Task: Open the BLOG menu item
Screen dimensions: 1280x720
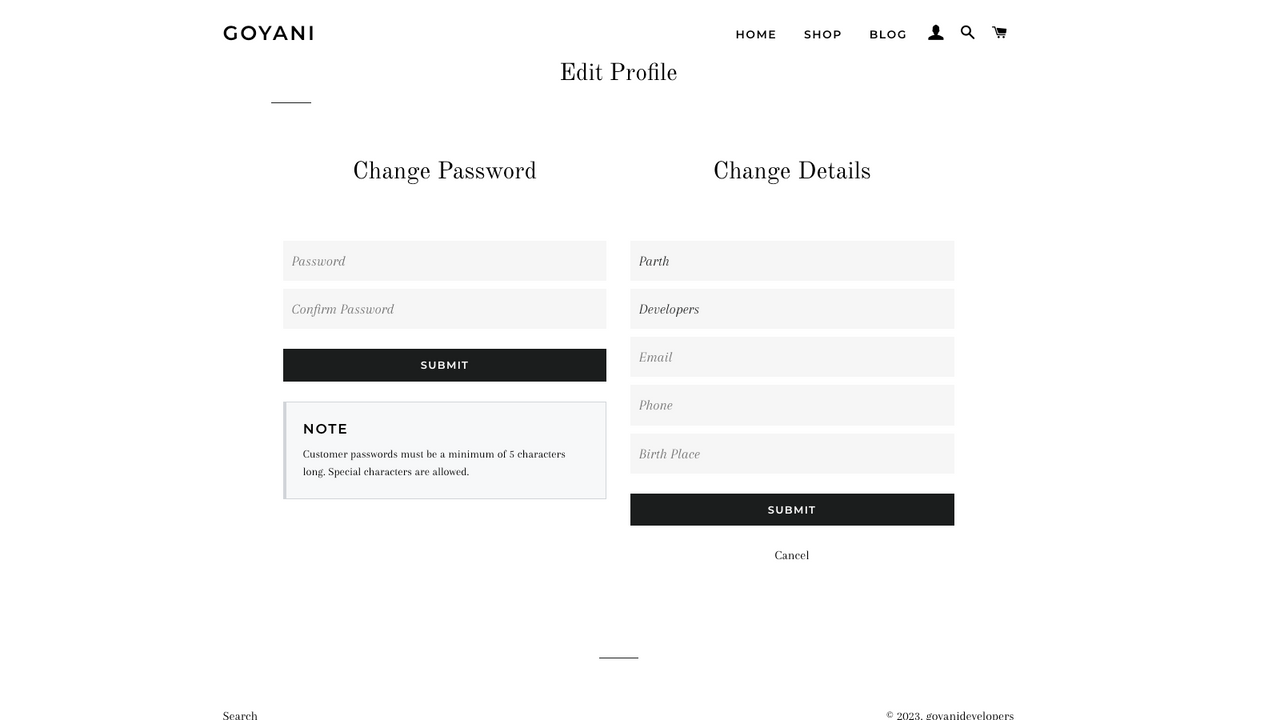Action: tap(888, 34)
